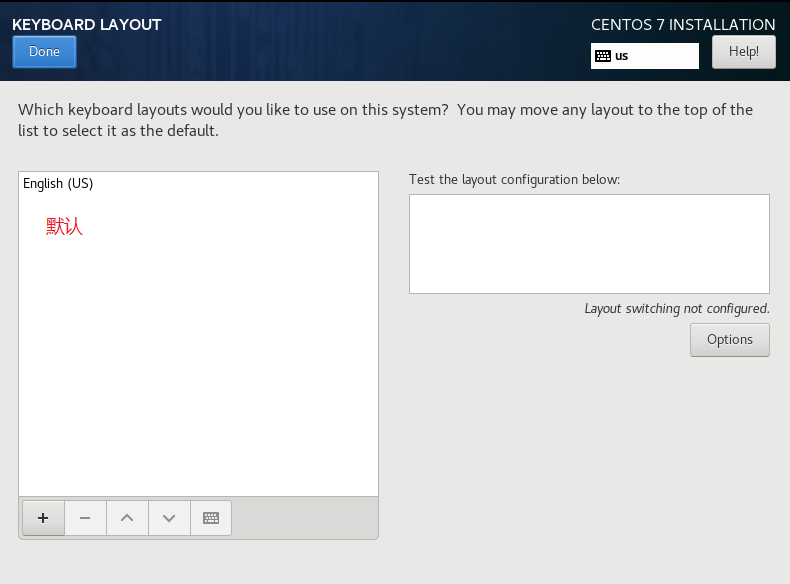Remove selected layout with minus icon
Screen dimensions: 790x584
pyautogui.click(x=85, y=518)
